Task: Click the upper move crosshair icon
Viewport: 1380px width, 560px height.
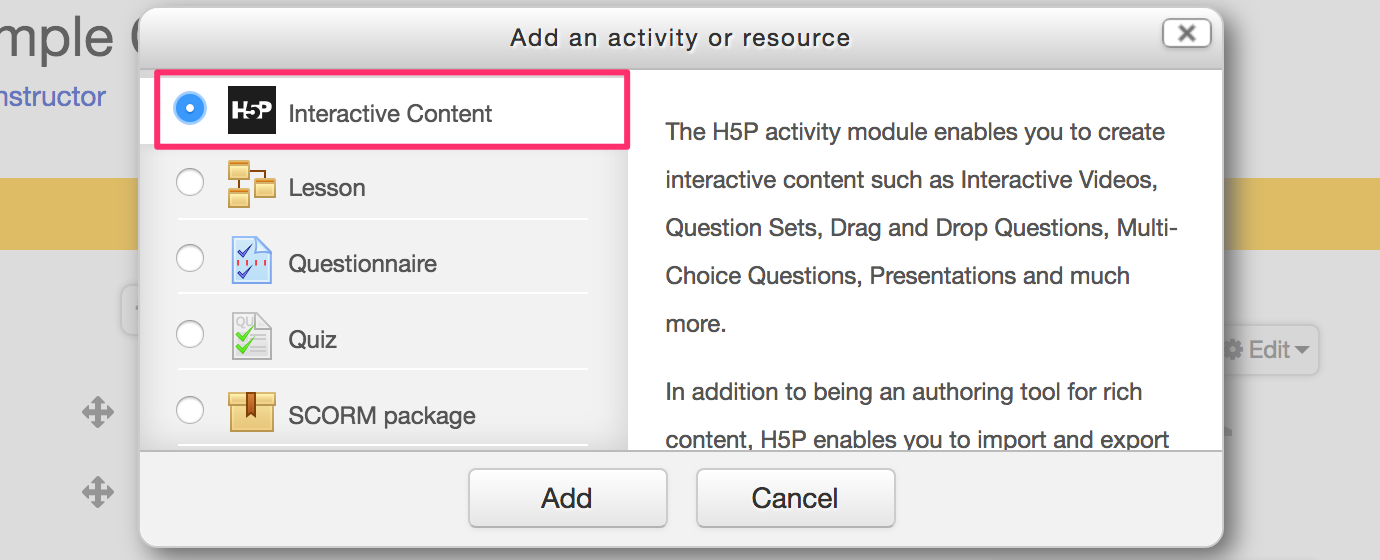Action: pyautogui.click(x=98, y=412)
